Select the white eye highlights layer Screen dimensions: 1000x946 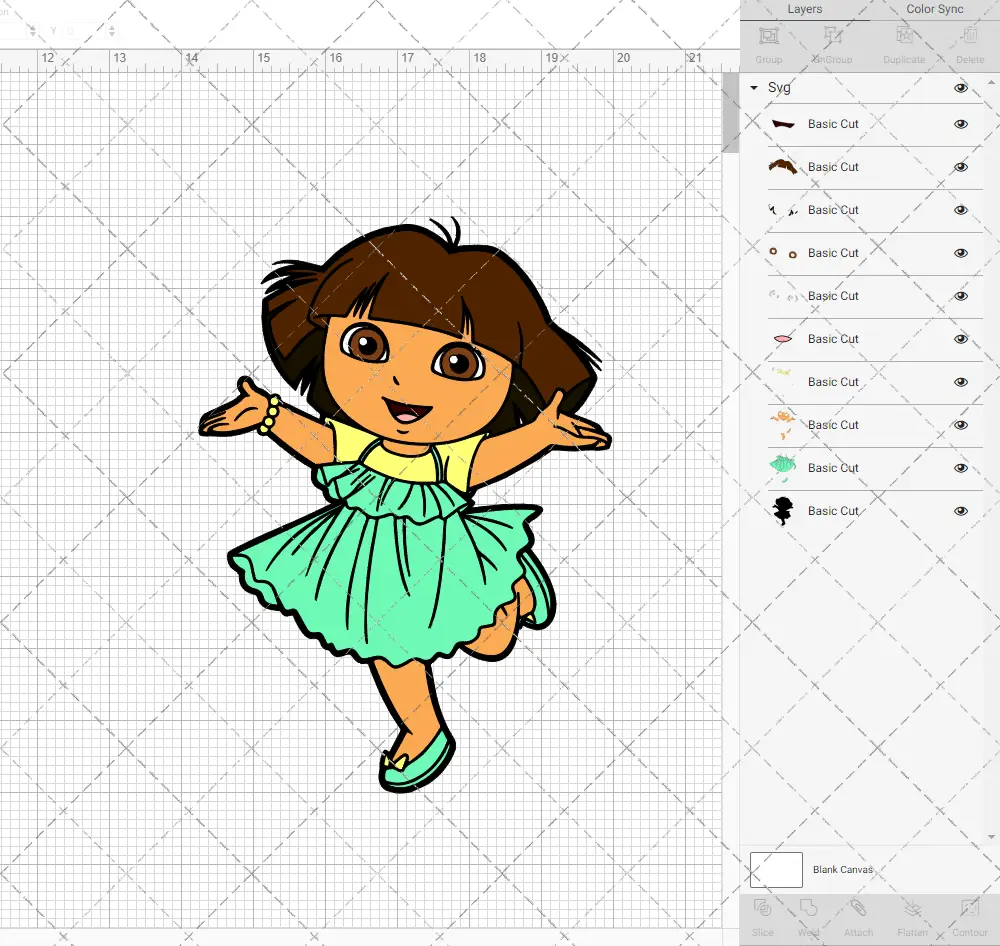tap(875, 296)
